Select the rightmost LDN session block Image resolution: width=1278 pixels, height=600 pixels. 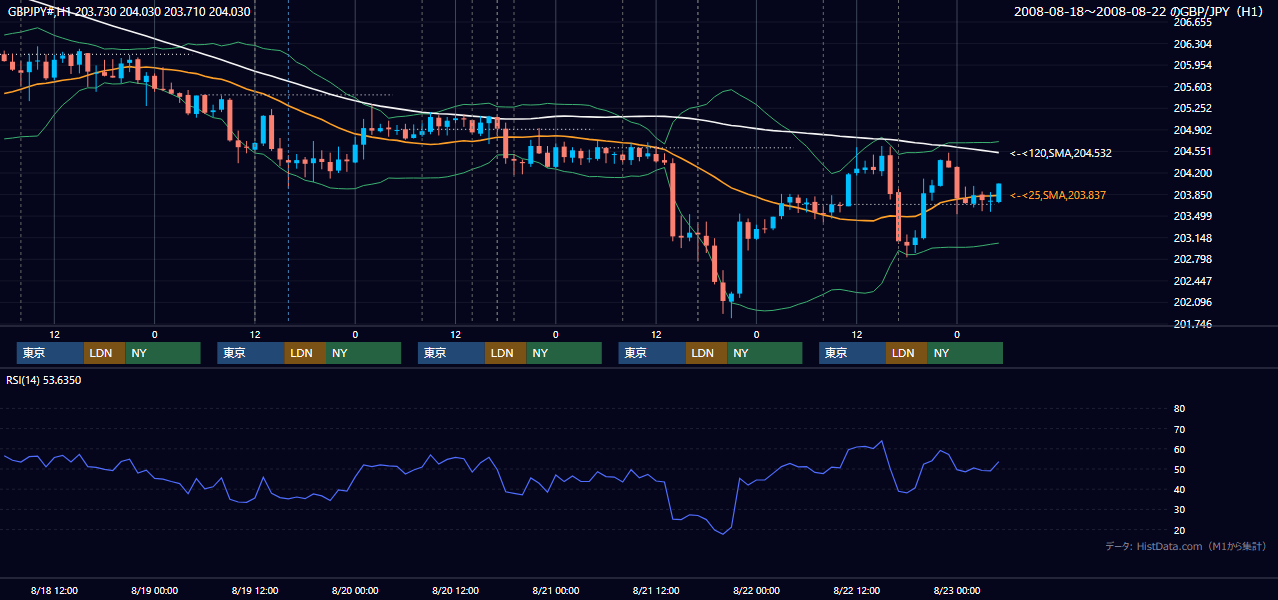pos(906,353)
